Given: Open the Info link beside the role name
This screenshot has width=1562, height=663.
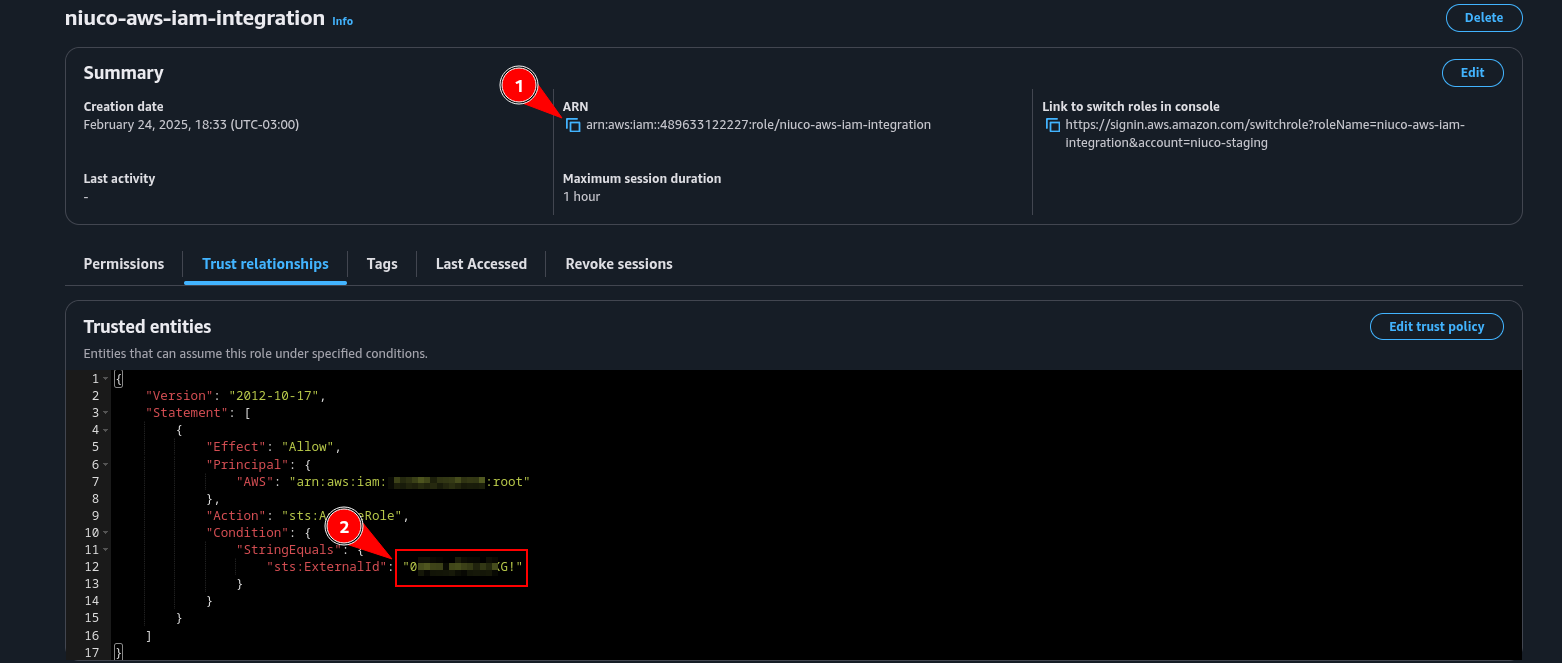Looking at the screenshot, I should (342, 21).
